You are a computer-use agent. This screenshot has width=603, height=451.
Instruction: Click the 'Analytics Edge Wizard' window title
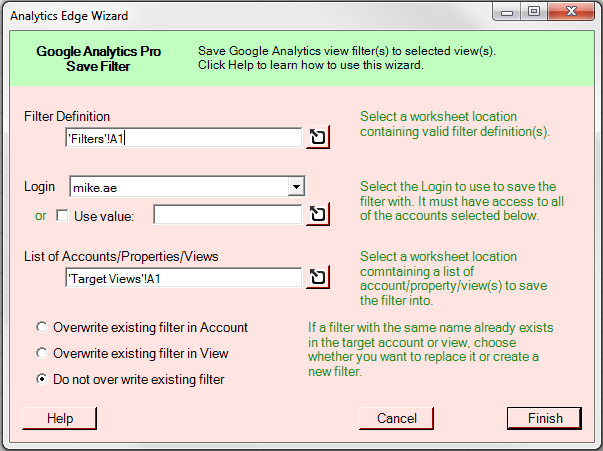pyautogui.click(x=69, y=16)
